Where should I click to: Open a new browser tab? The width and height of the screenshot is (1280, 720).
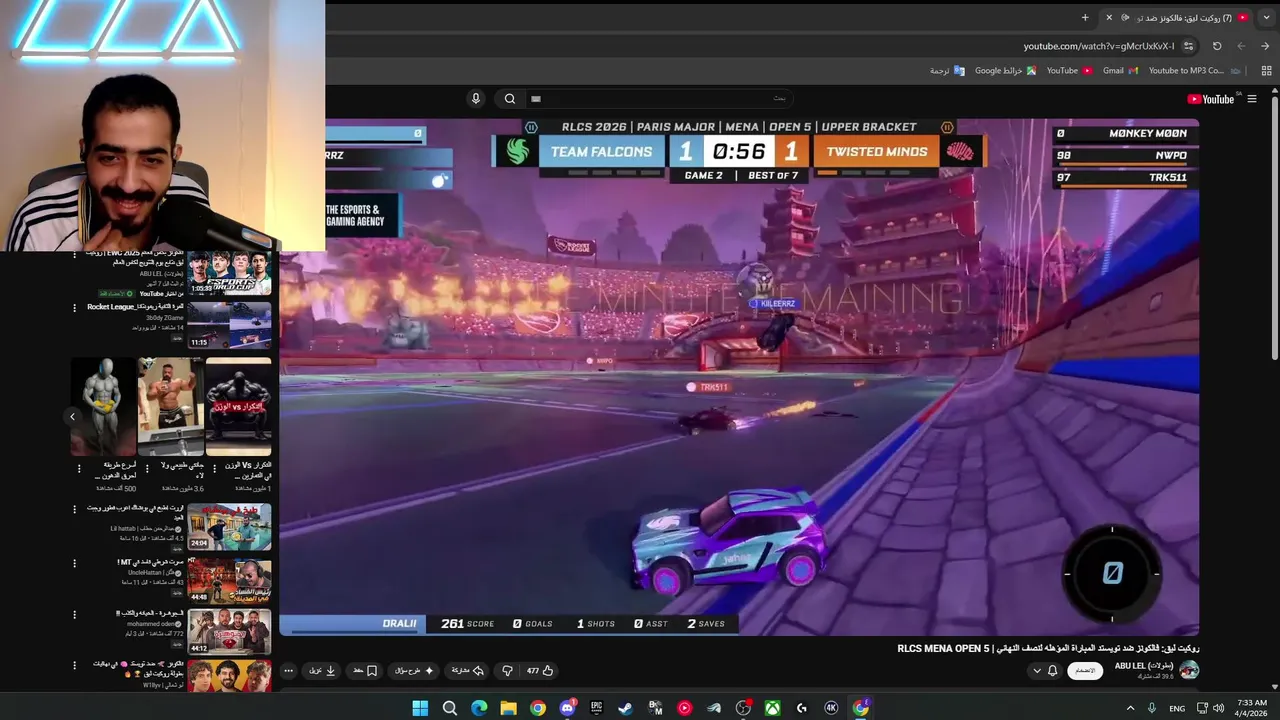pyautogui.click(x=1085, y=17)
